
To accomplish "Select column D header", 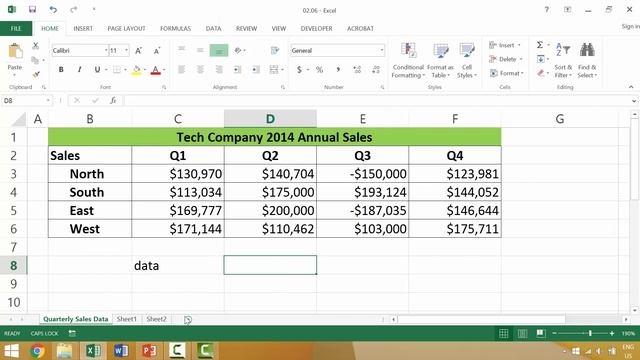I will [x=270, y=119].
